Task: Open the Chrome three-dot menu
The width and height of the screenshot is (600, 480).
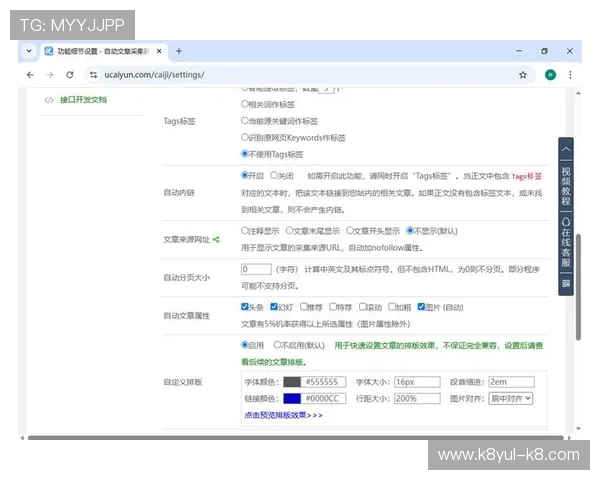Action: tap(570, 75)
